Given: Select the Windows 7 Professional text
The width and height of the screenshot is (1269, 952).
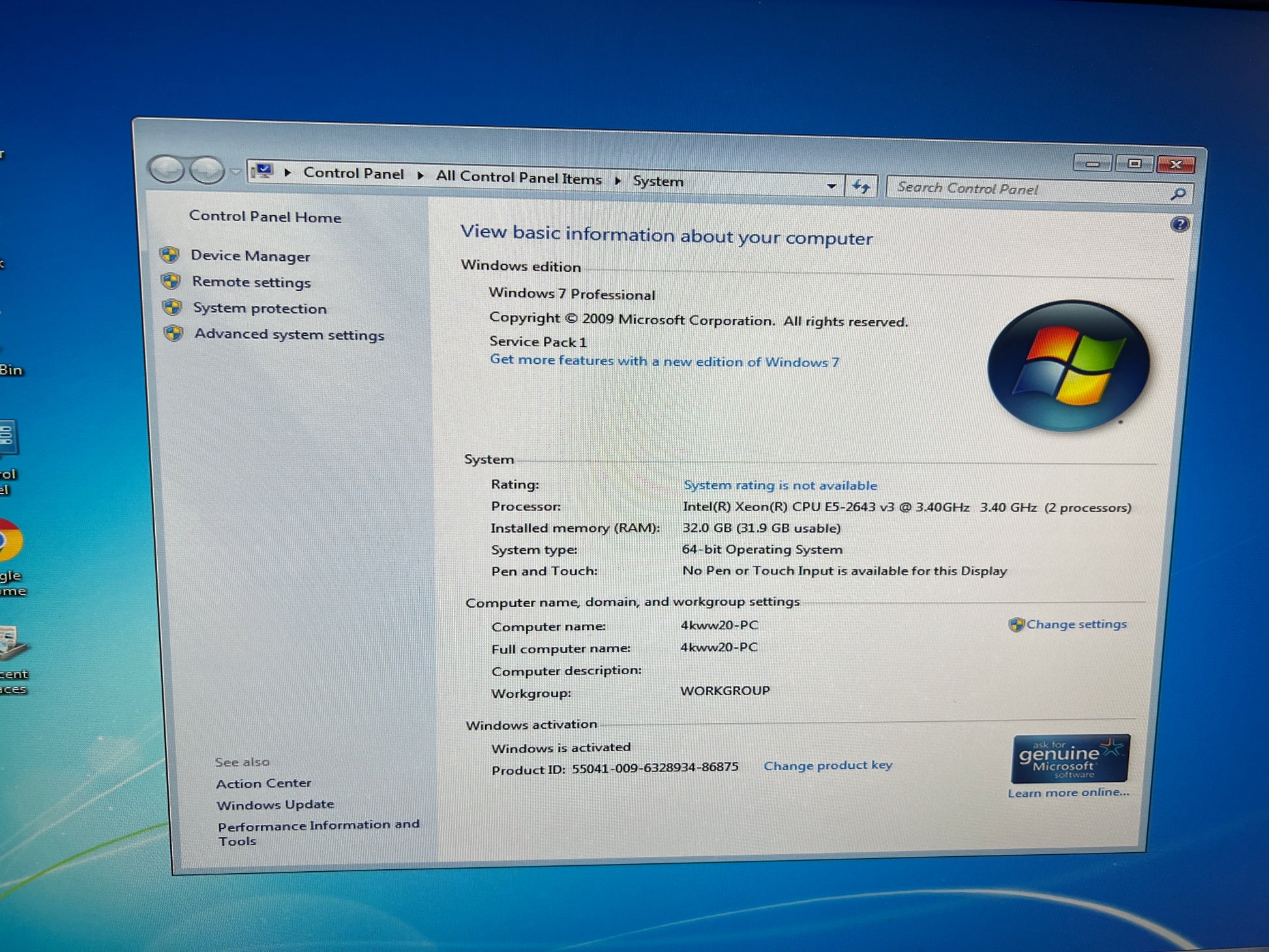Looking at the screenshot, I should tap(572, 294).
